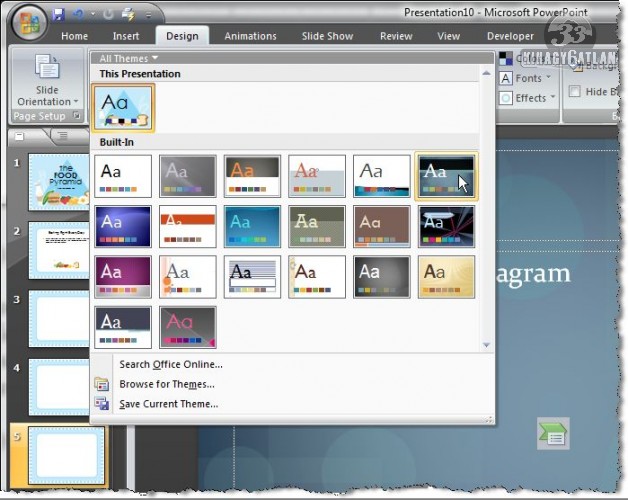Click the green SmartArt graphic icon on slide
This screenshot has height=500, width=628.
pos(553,433)
